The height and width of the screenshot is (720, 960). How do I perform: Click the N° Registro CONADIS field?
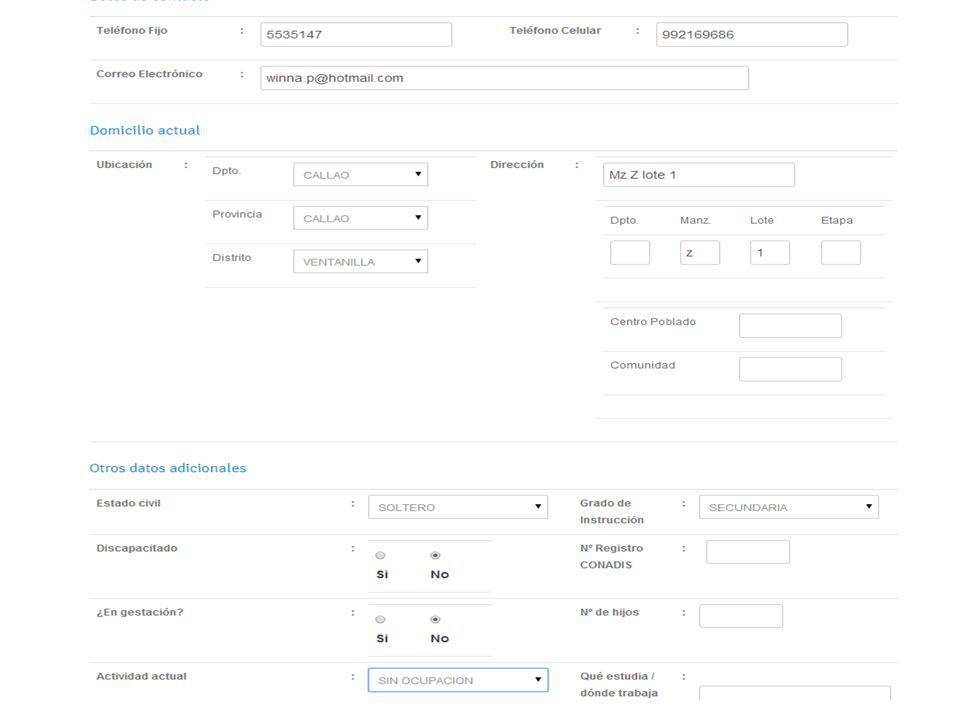coord(748,552)
